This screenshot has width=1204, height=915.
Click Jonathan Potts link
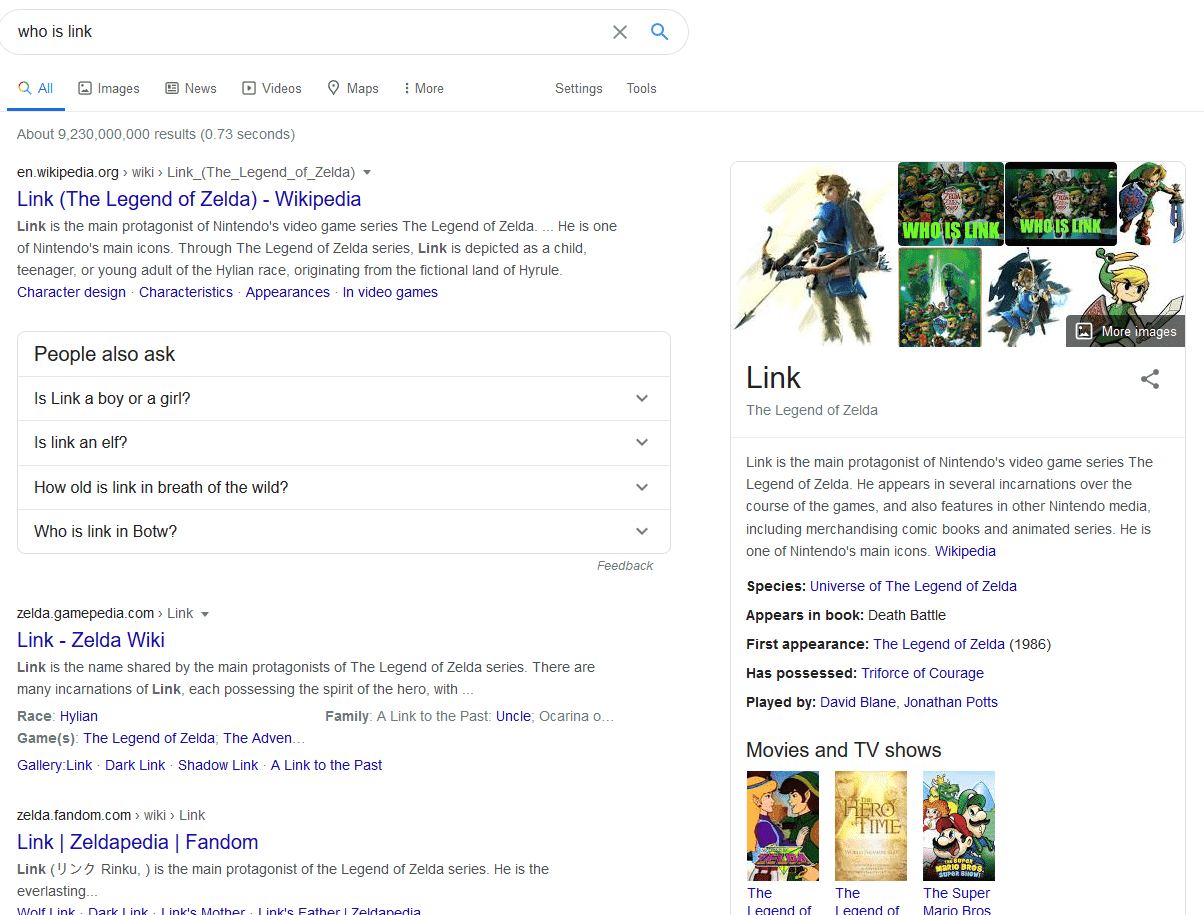[951, 702]
